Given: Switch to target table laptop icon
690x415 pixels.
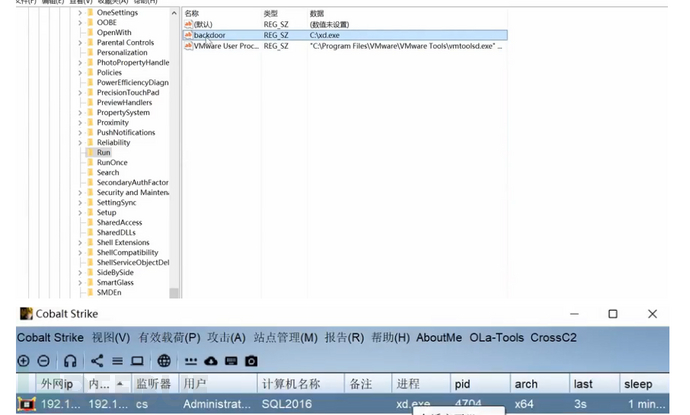Looking at the screenshot, I should coord(137,361).
